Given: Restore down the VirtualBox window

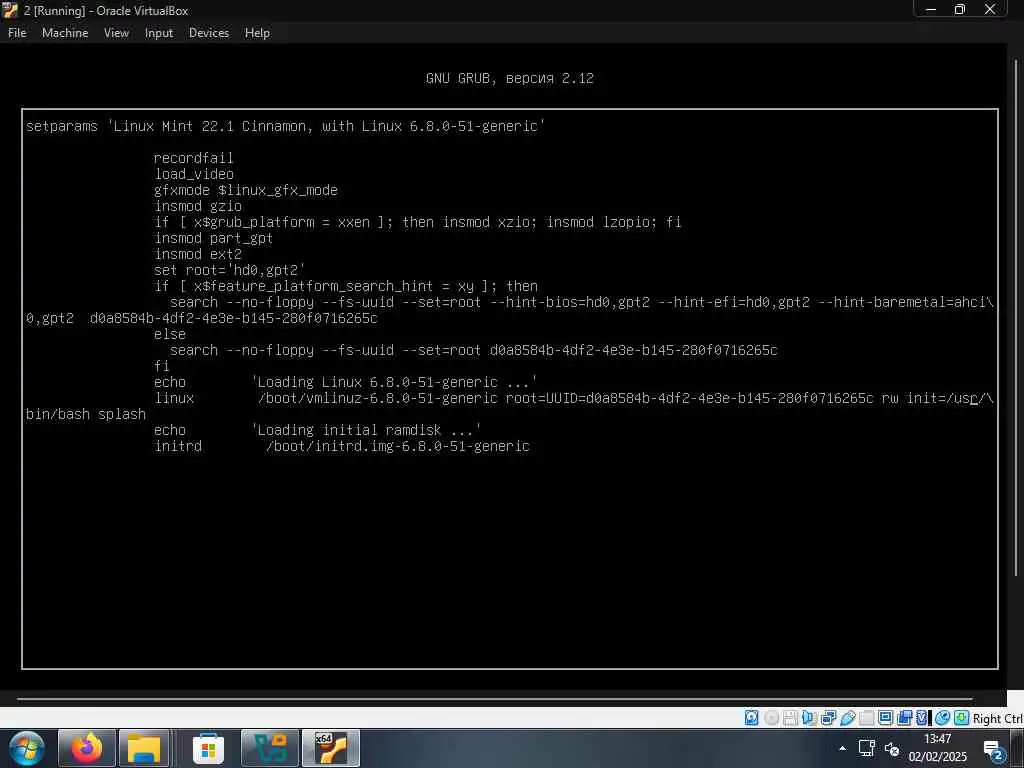Looking at the screenshot, I should pos(959,9).
